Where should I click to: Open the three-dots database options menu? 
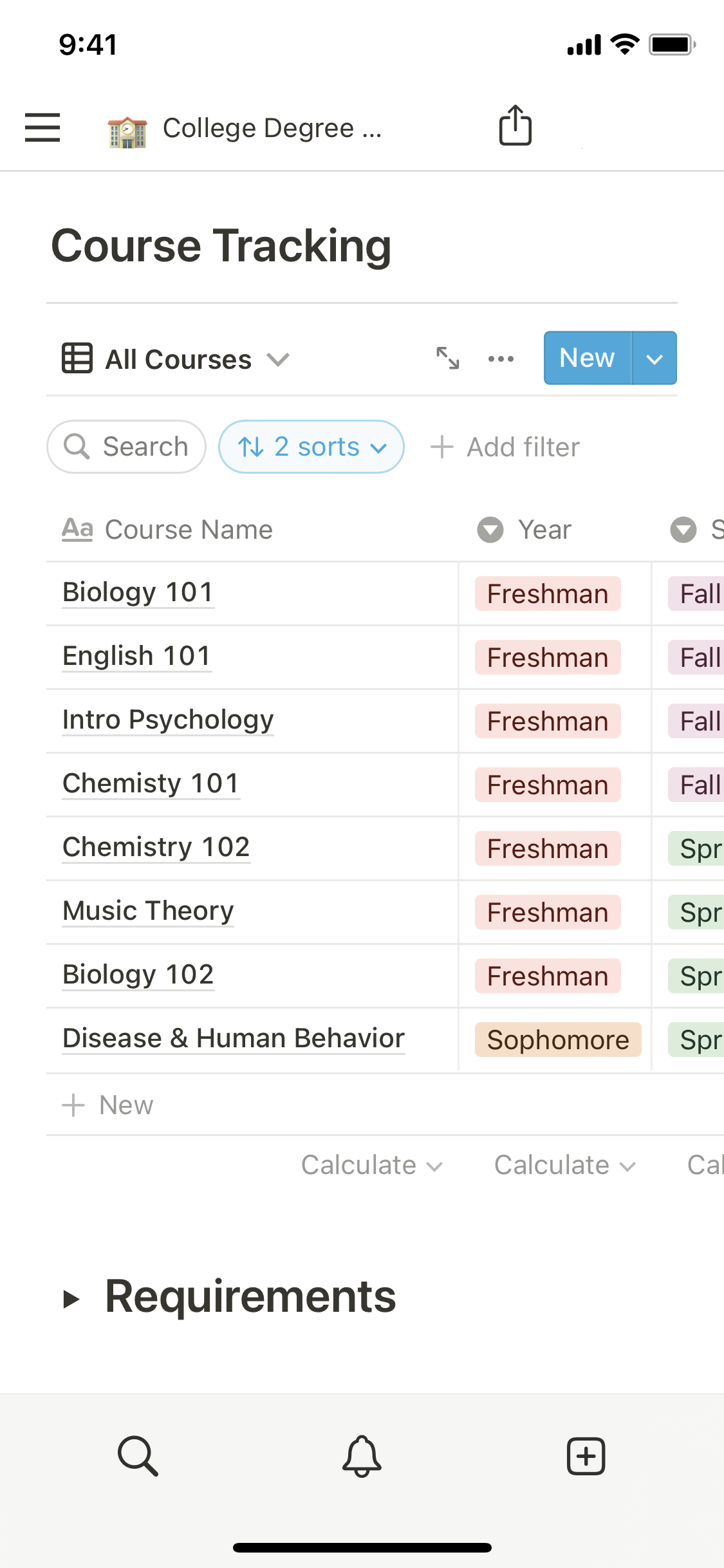click(x=501, y=359)
